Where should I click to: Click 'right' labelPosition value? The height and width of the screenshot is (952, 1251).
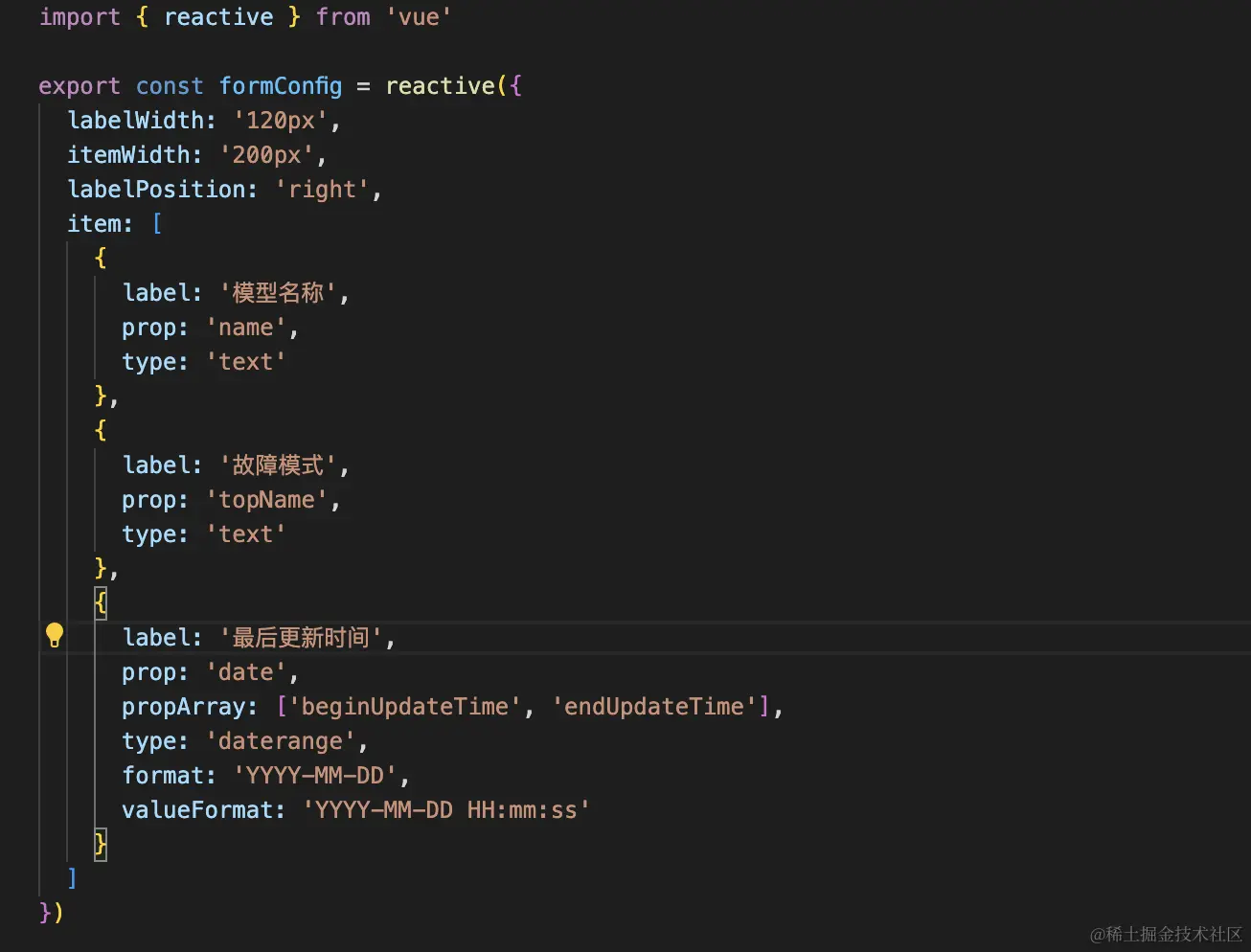pyautogui.click(x=322, y=190)
